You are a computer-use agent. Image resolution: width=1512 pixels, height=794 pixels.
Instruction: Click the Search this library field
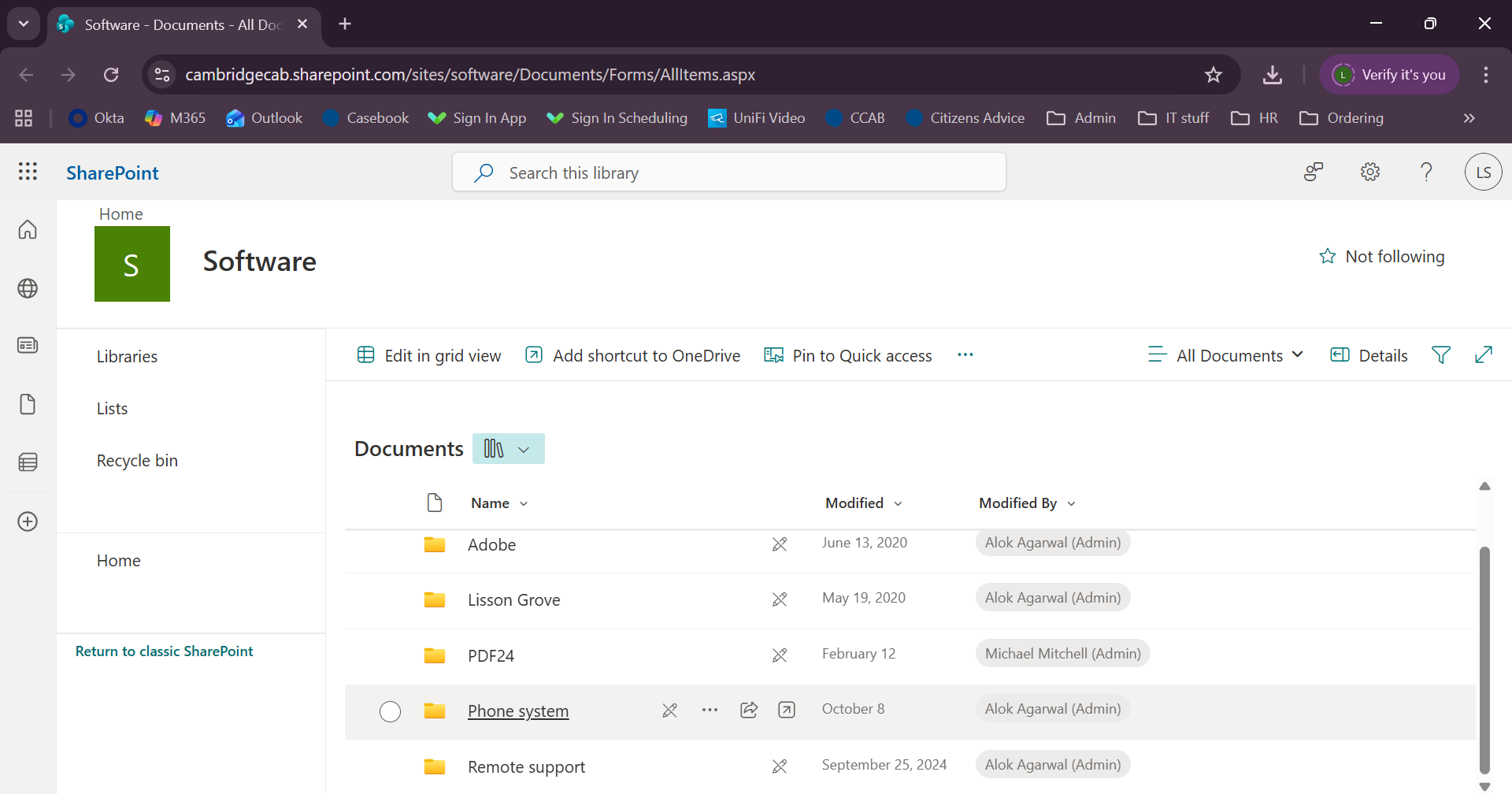[728, 173]
